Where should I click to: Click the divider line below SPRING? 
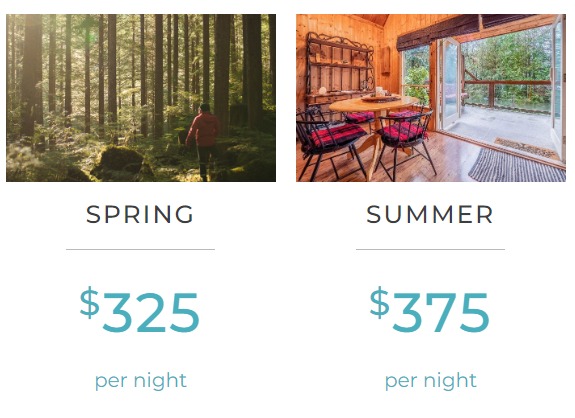tap(140, 249)
